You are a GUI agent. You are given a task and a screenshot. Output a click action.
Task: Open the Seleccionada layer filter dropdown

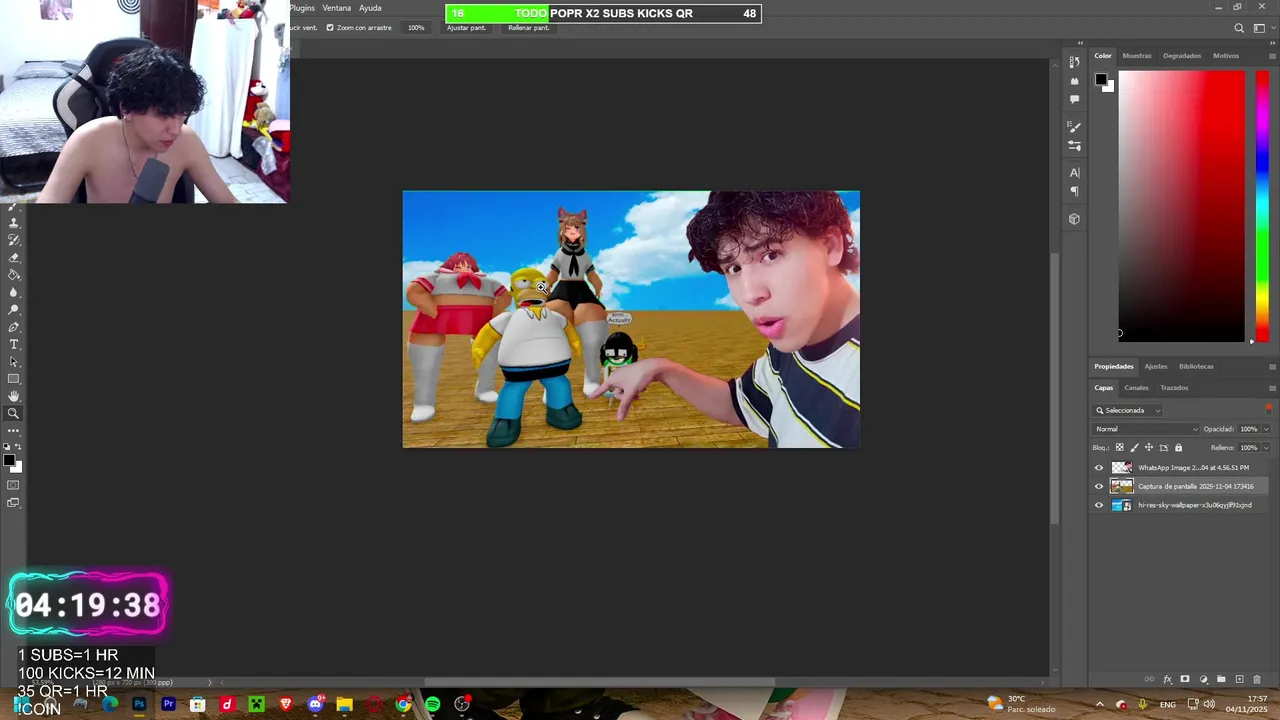point(1127,411)
